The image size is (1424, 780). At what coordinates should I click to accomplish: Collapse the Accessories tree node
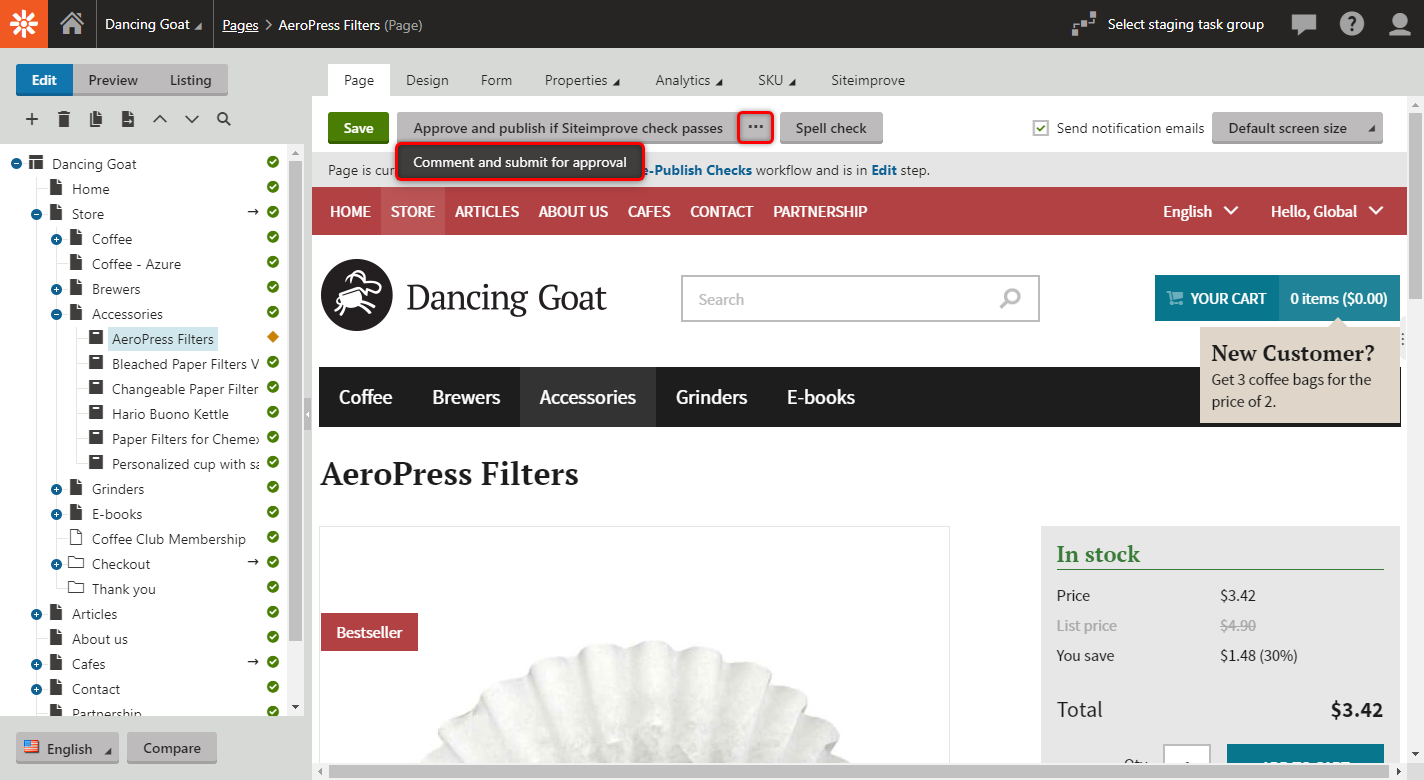[x=56, y=314]
